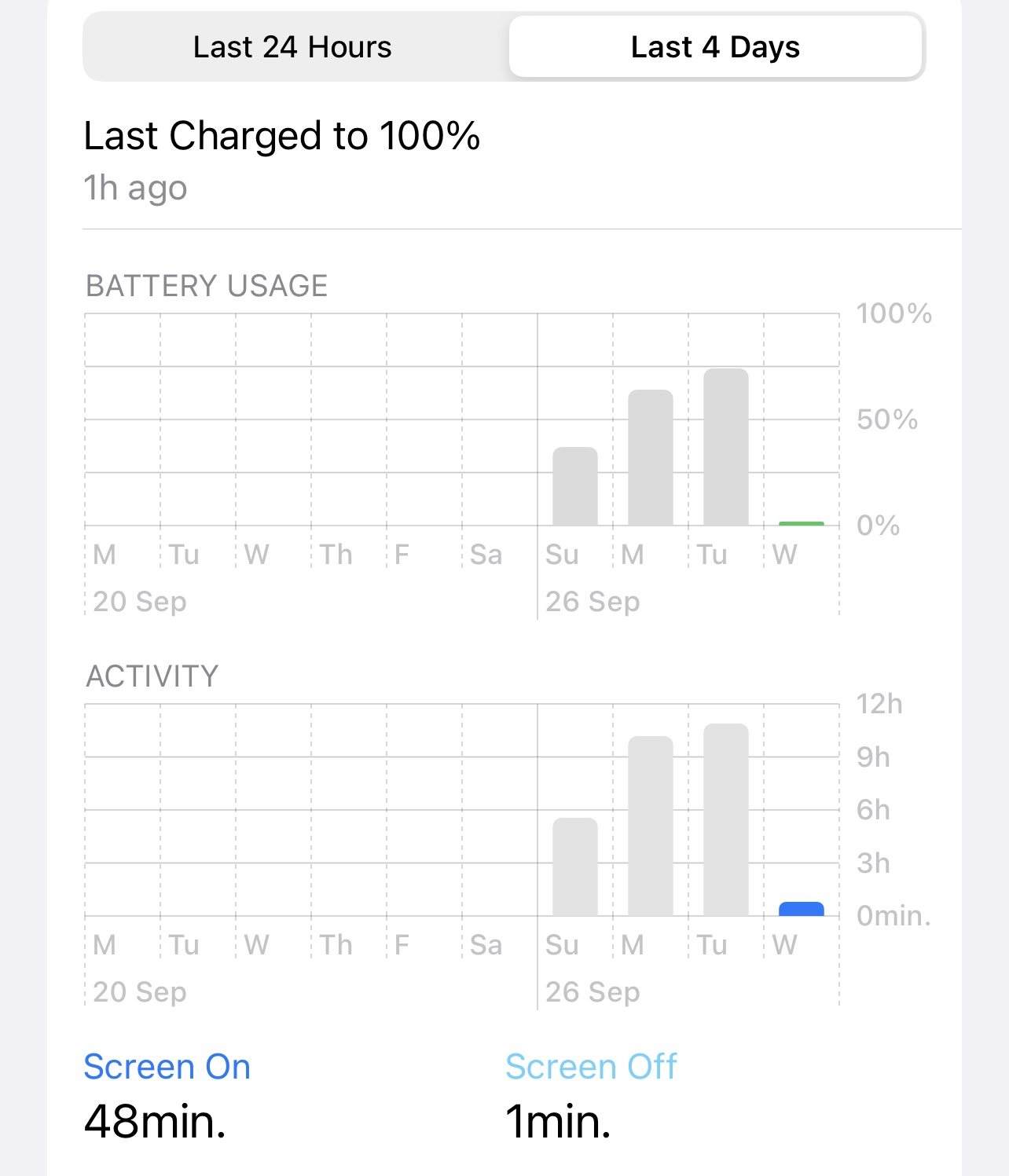The width and height of the screenshot is (1009, 1176).
Task: Tap the 1h ago timestamp text
Action: (135, 189)
